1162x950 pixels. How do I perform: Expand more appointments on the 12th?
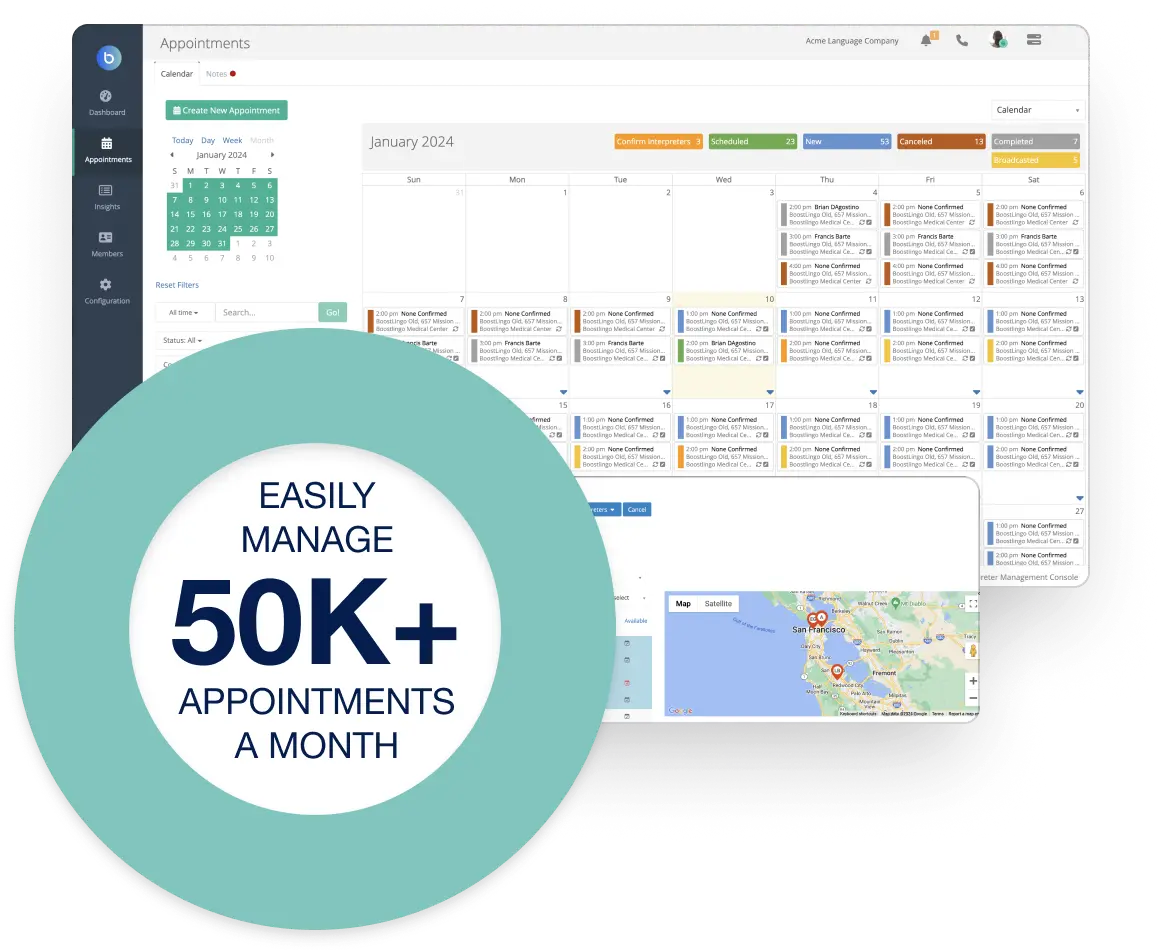pyautogui.click(x=977, y=392)
